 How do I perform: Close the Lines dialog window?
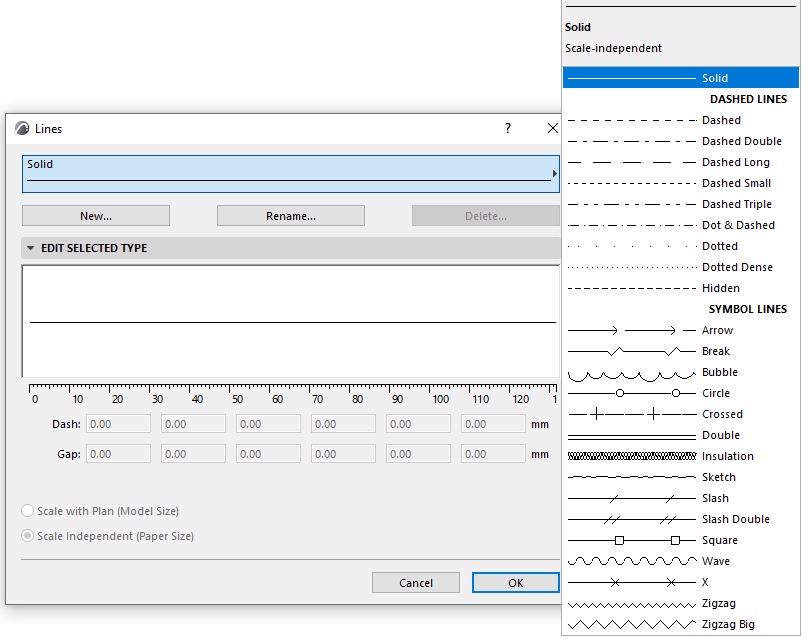click(x=553, y=128)
